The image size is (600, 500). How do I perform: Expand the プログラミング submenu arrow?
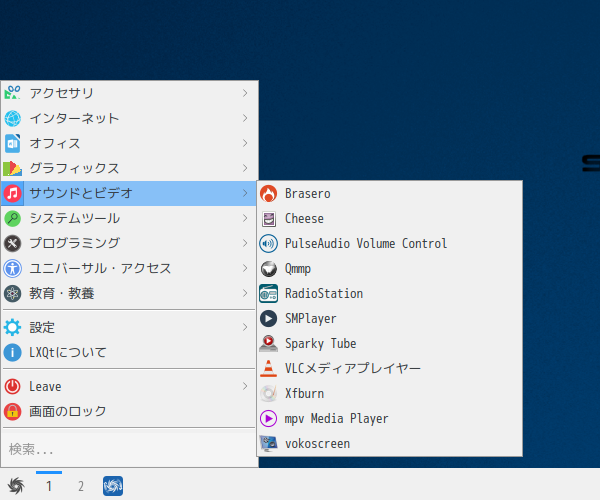pos(245,243)
